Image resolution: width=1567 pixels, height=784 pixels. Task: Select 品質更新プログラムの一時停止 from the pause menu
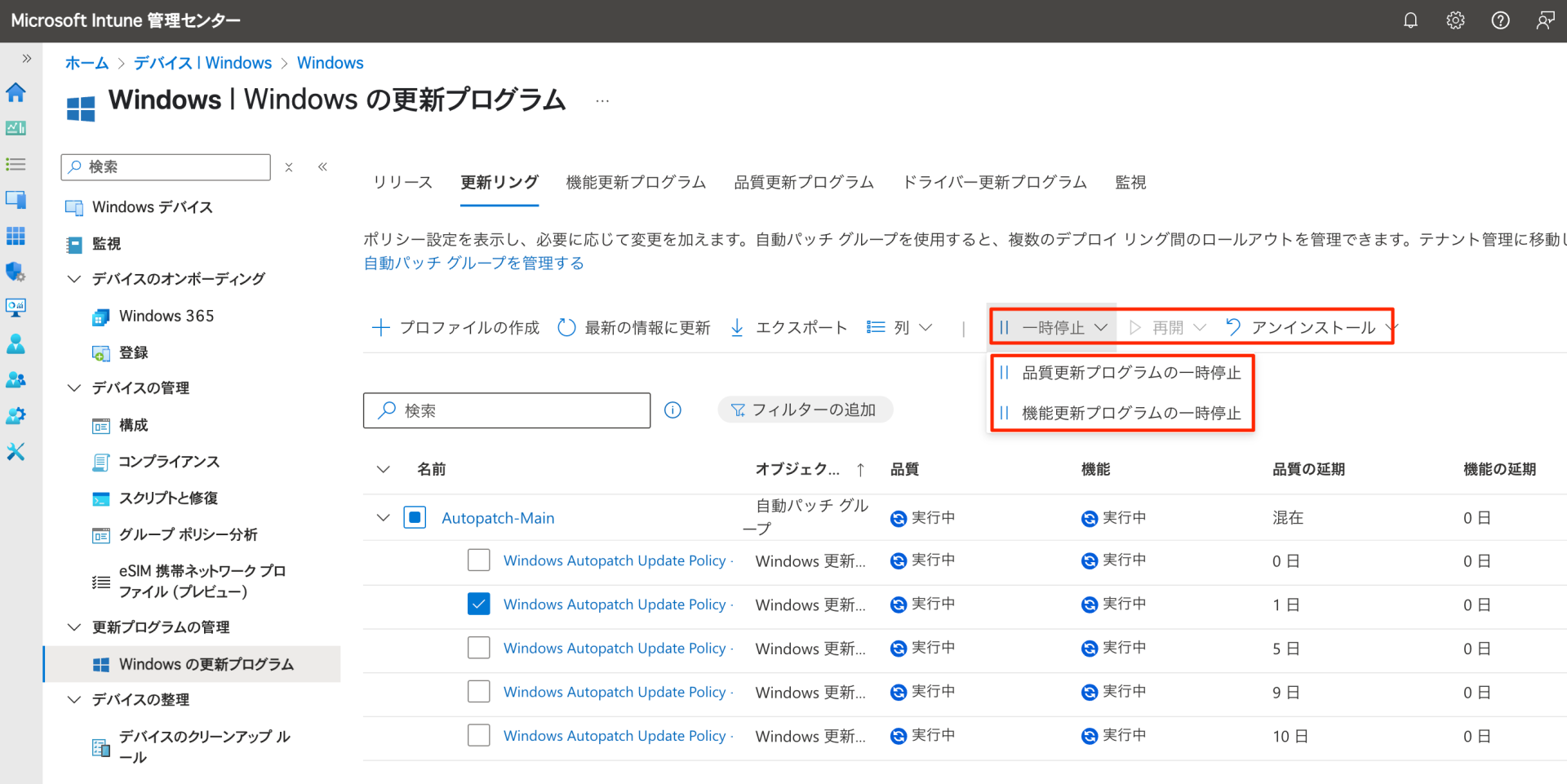tap(1130, 372)
